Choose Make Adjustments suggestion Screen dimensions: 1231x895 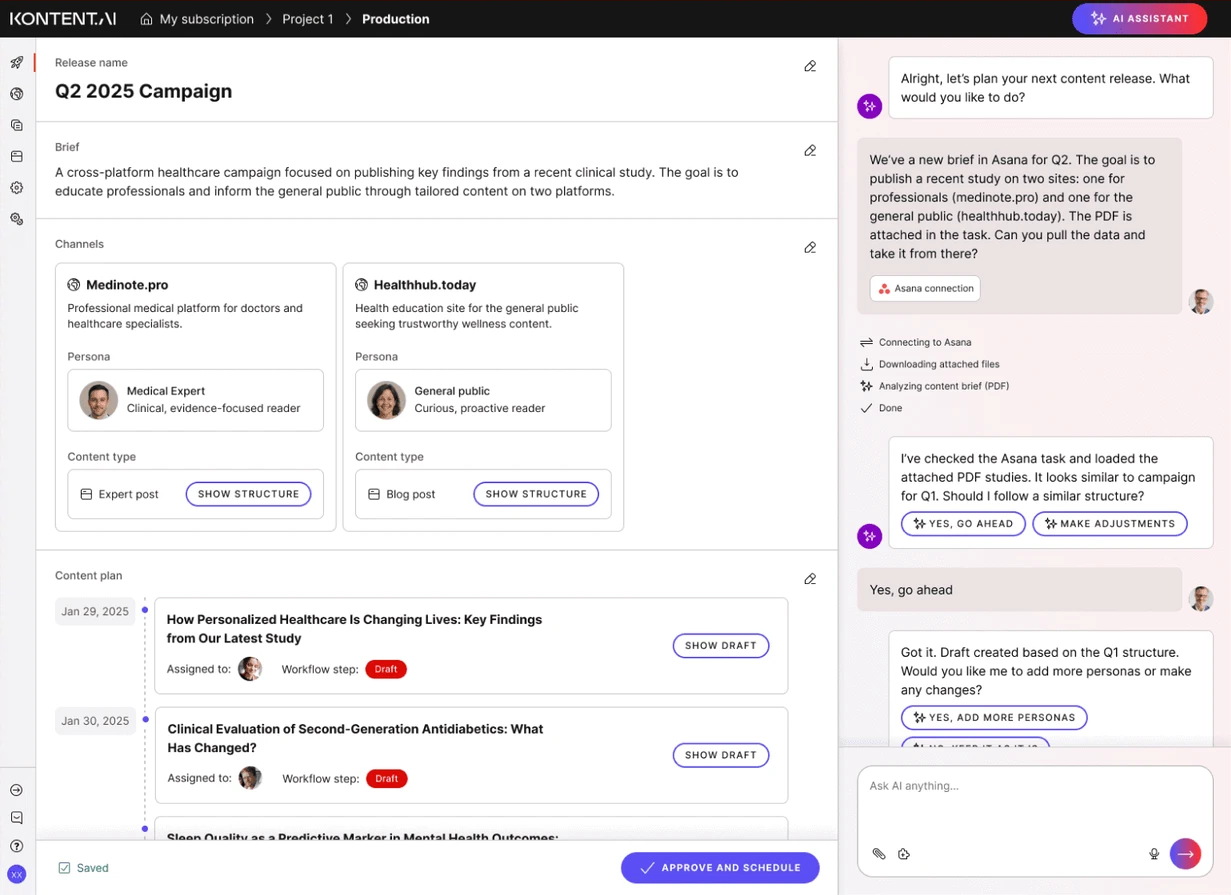pyautogui.click(x=1109, y=524)
